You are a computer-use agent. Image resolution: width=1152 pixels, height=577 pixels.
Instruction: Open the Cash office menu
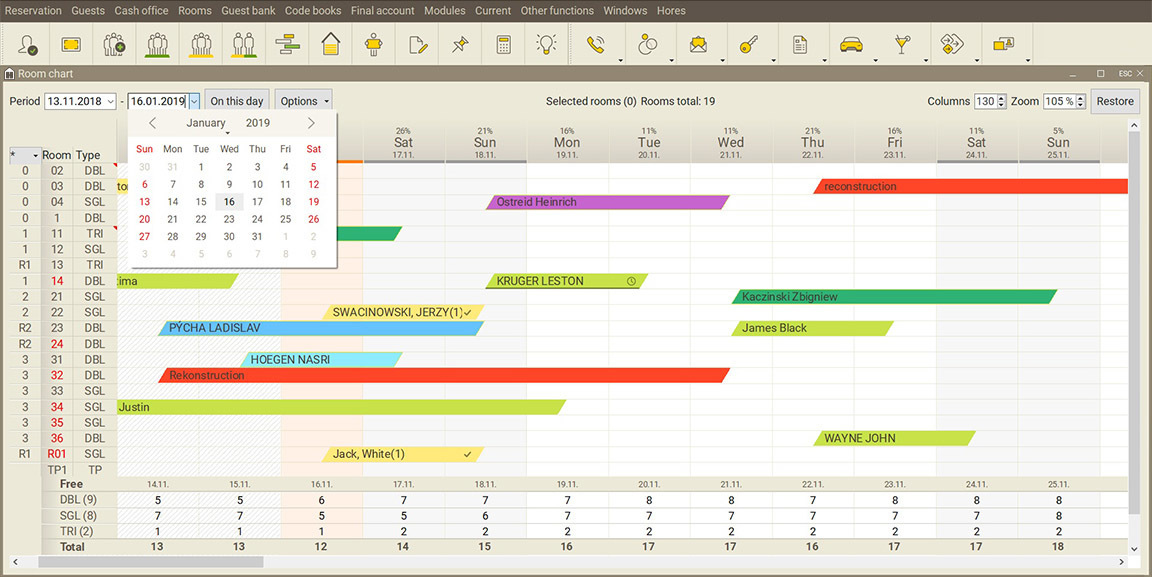click(141, 11)
